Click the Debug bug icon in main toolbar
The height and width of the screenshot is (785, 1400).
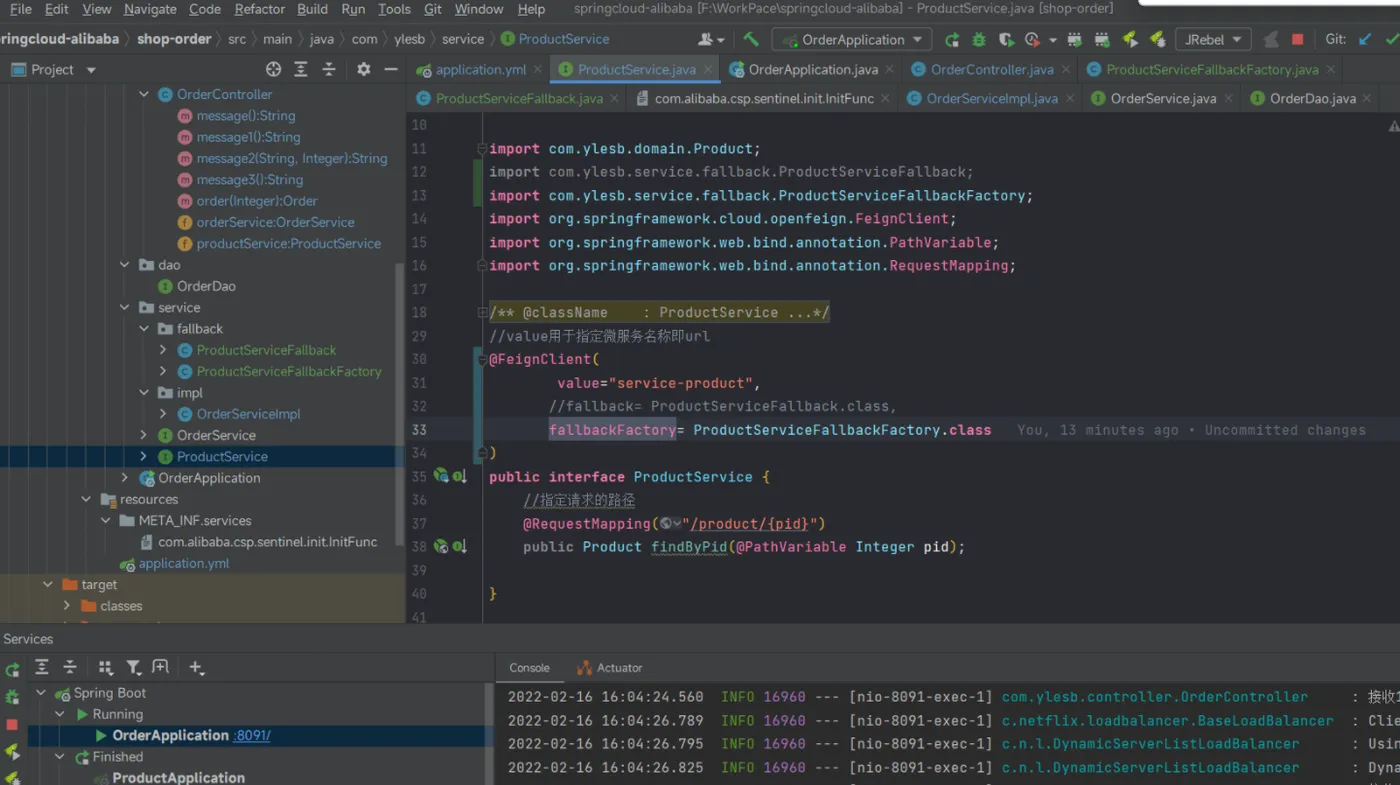[x=979, y=40]
